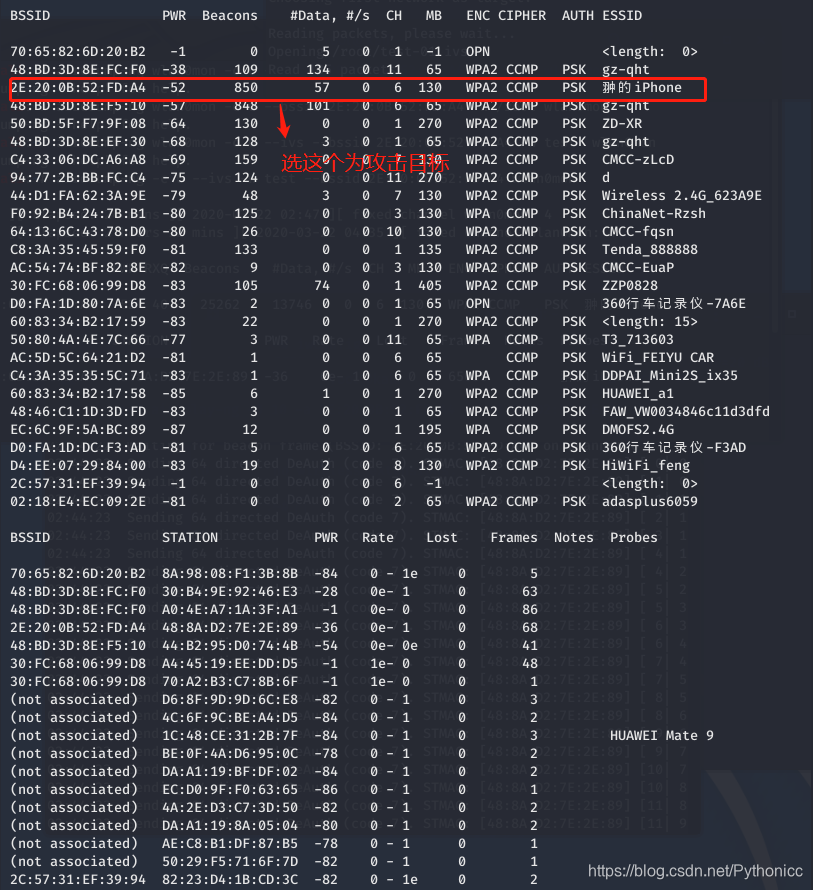Select station 8A:98:08:F1:3B:8B

(x=229, y=574)
